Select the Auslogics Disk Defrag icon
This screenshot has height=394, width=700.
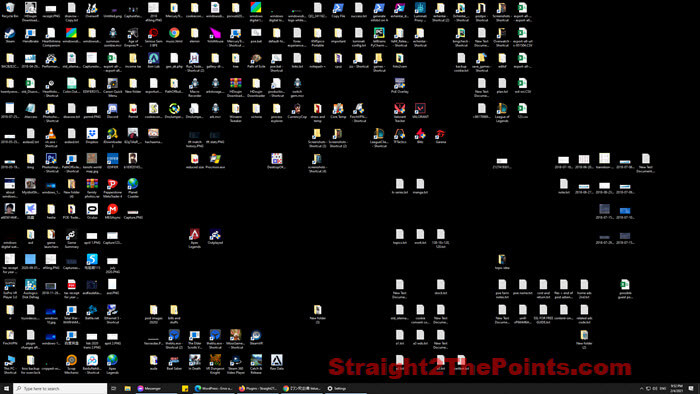30,289
